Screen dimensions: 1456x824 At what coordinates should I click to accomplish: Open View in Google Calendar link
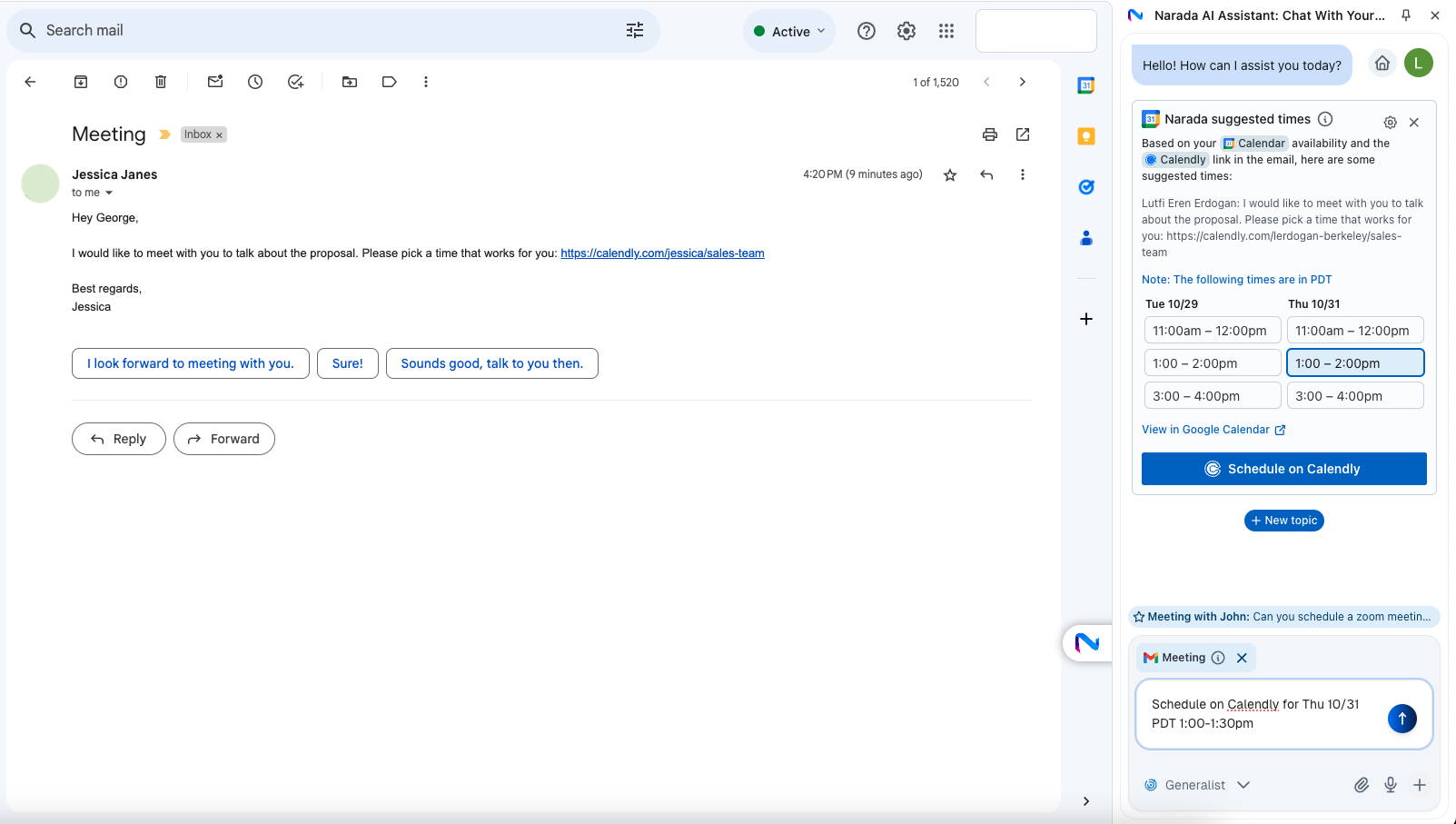click(1213, 430)
